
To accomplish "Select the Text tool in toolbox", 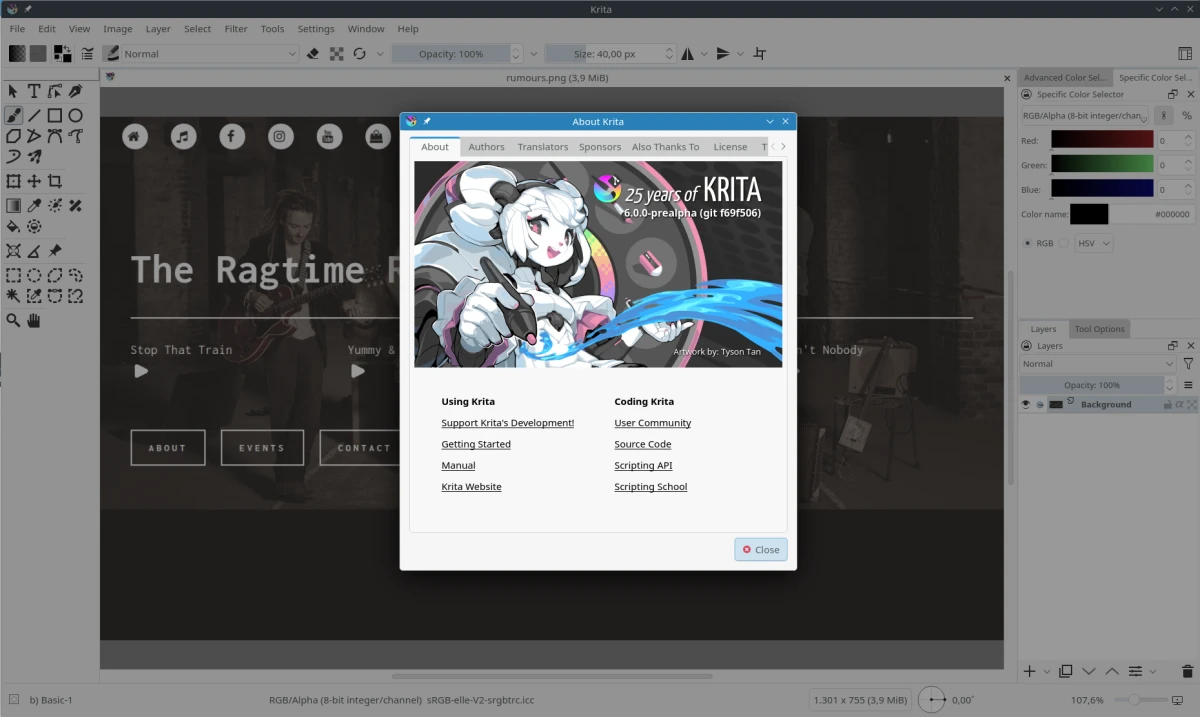I will click(34, 91).
